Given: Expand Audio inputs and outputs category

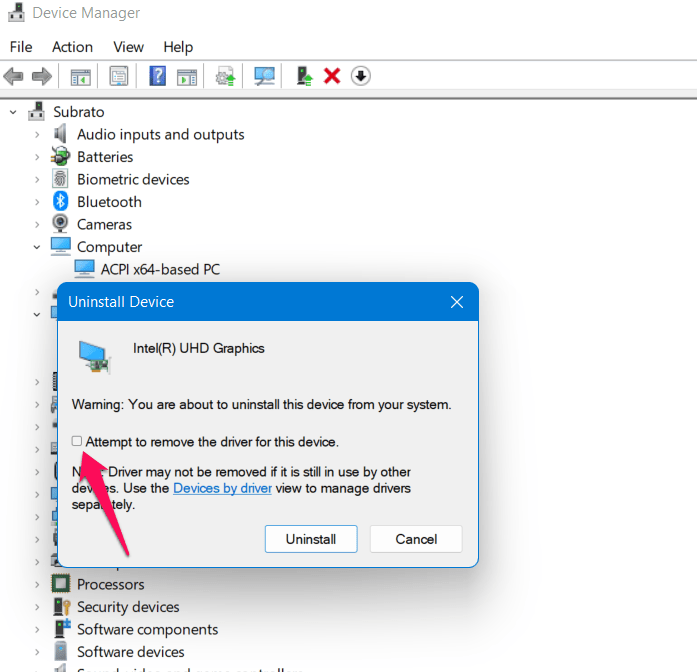Looking at the screenshot, I should click(x=37, y=134).
